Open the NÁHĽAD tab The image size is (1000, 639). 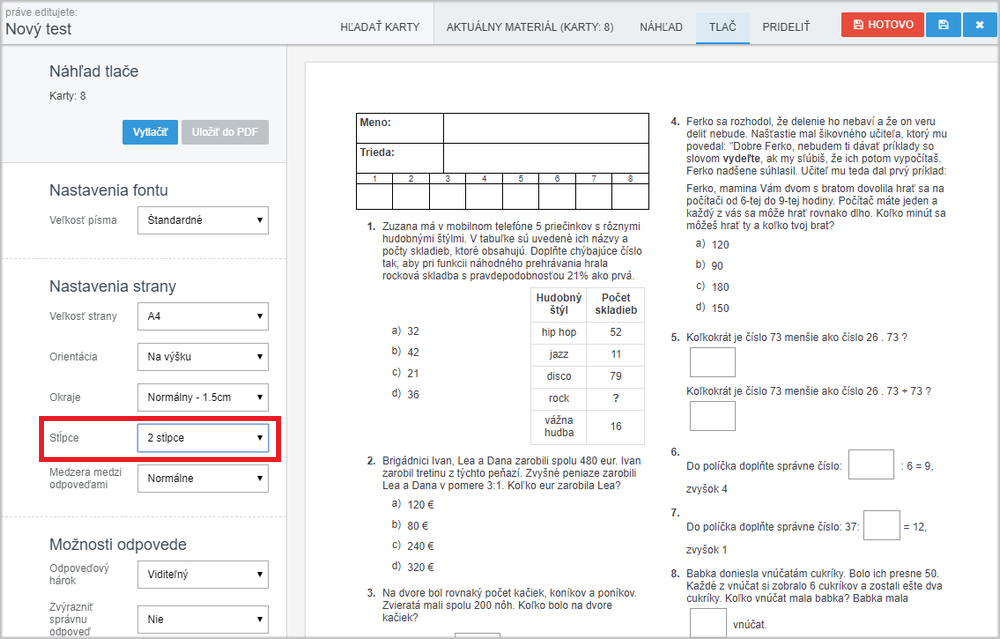661,27
